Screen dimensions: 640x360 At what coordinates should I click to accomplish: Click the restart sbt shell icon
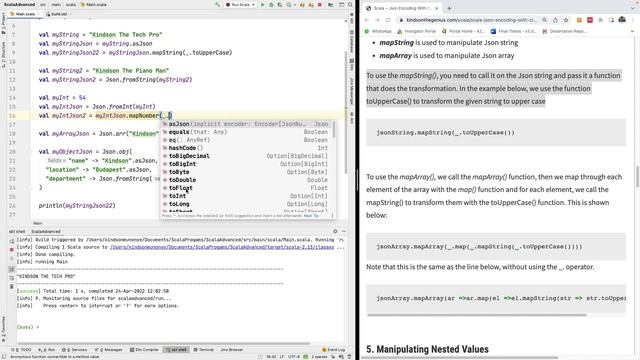[11, 241]
